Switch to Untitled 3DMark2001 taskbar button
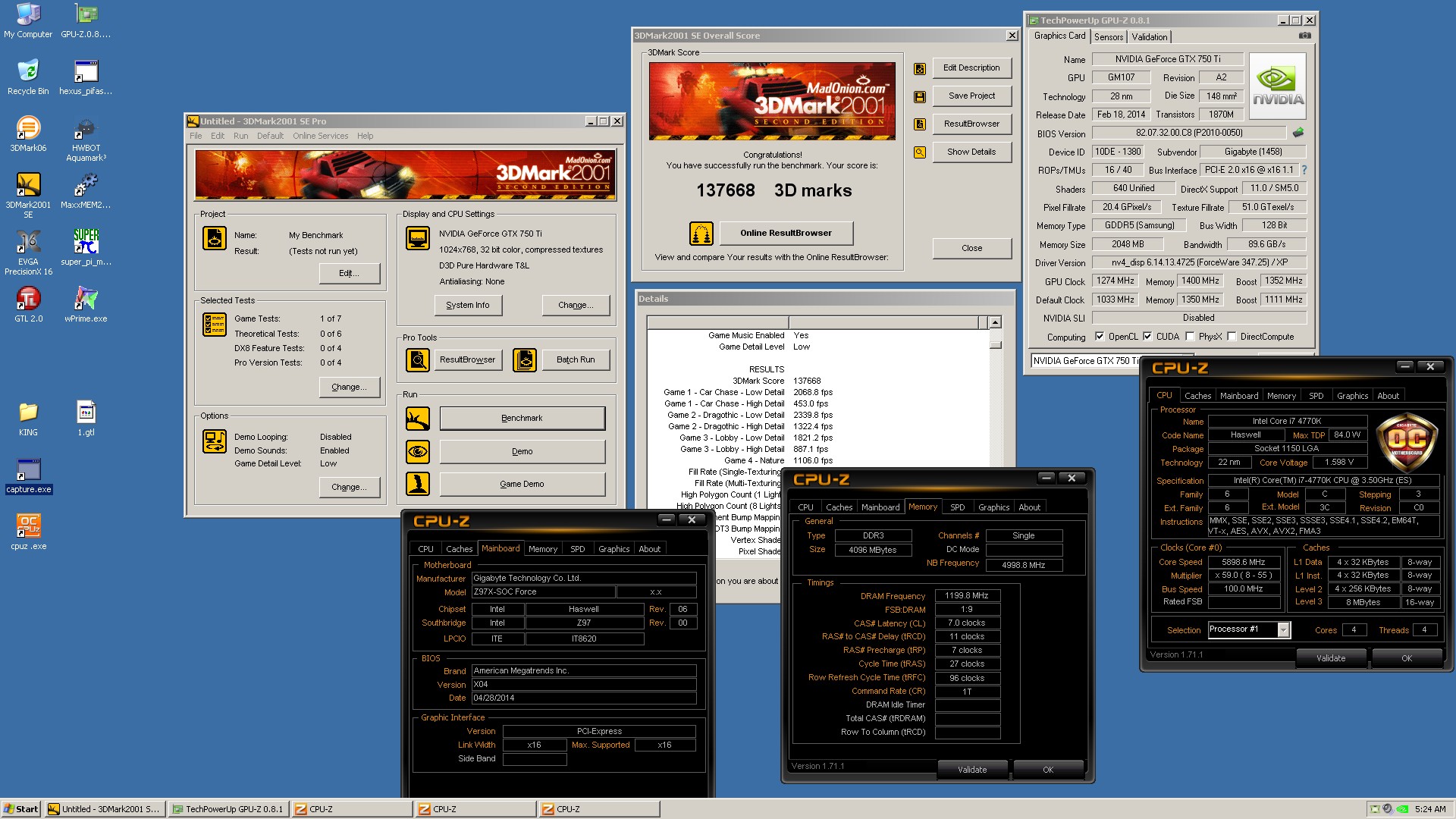Screen dimensions: 1456x819 pyautogui.click(x=104, y=809)
